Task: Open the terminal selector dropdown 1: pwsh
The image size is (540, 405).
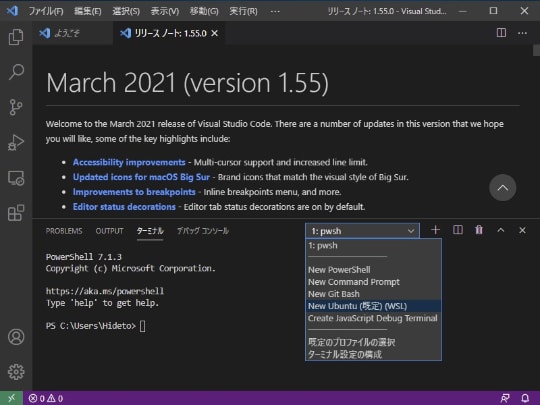Action: pyautogui.click(x=362, y=231)
